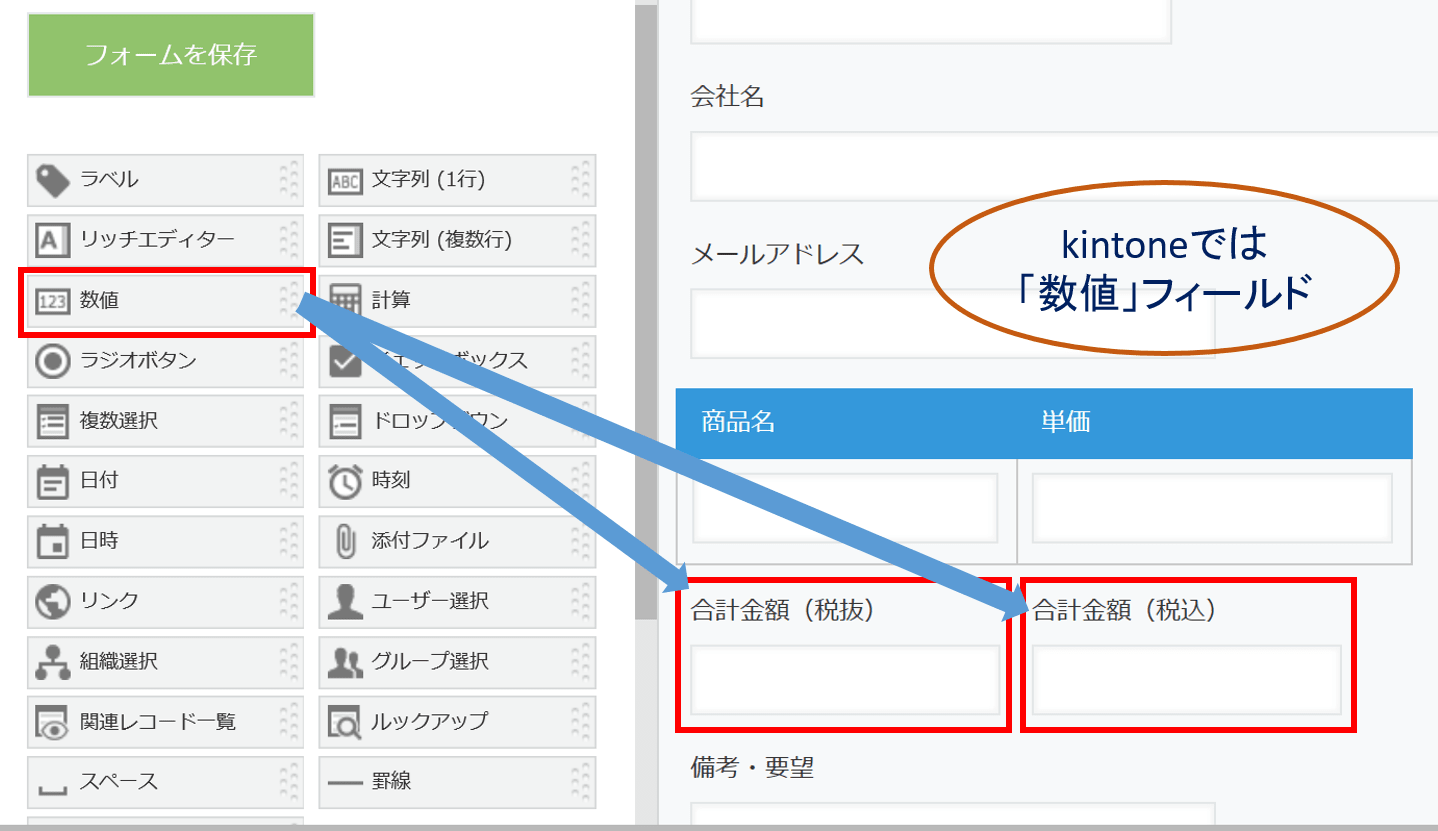The width and height of the screenshot is (1438, 831).
Task: Click the リンク (Link) field icon
Action: click(x=165, y=601)
